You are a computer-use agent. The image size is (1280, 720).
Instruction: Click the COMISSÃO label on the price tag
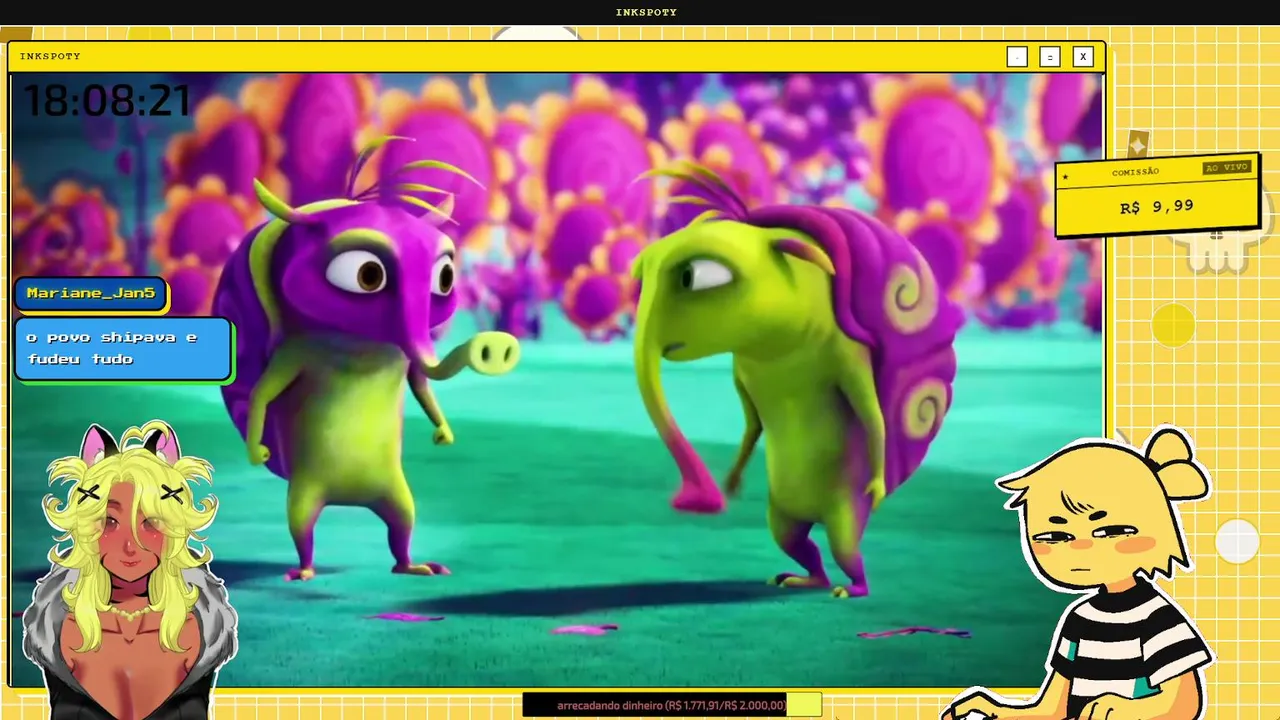(1135, 172)
